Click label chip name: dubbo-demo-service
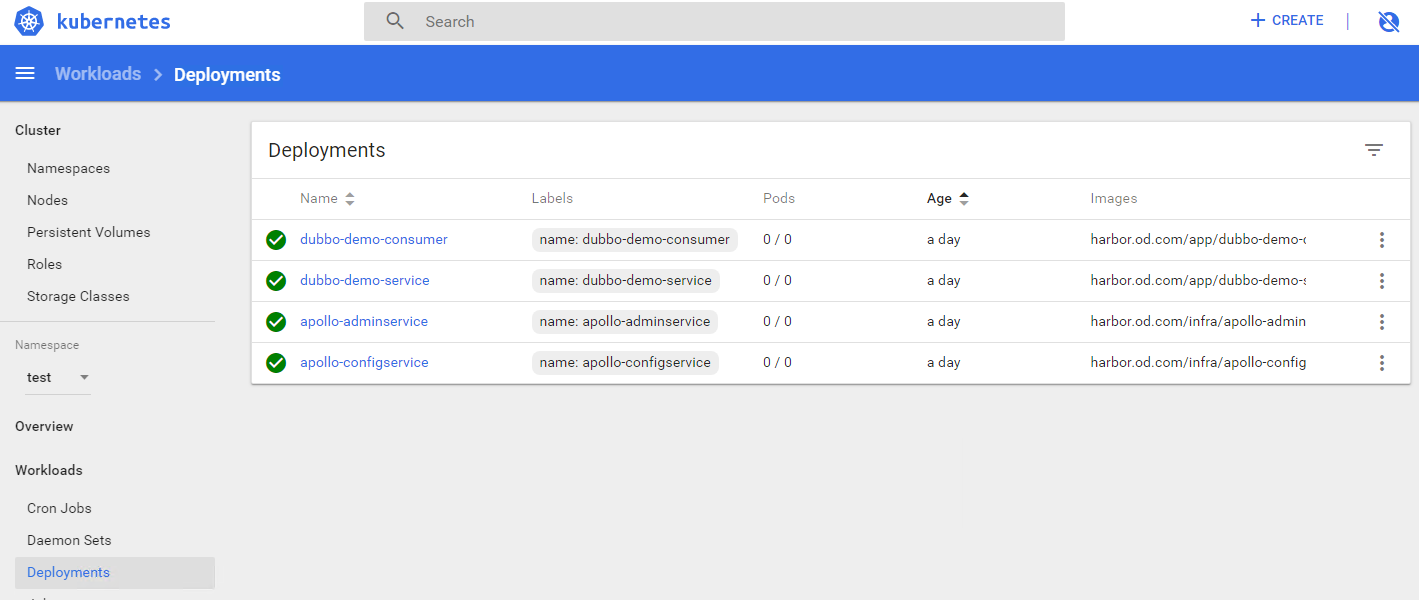Screen dimensions: 1419x600 [x=625, y=281]
